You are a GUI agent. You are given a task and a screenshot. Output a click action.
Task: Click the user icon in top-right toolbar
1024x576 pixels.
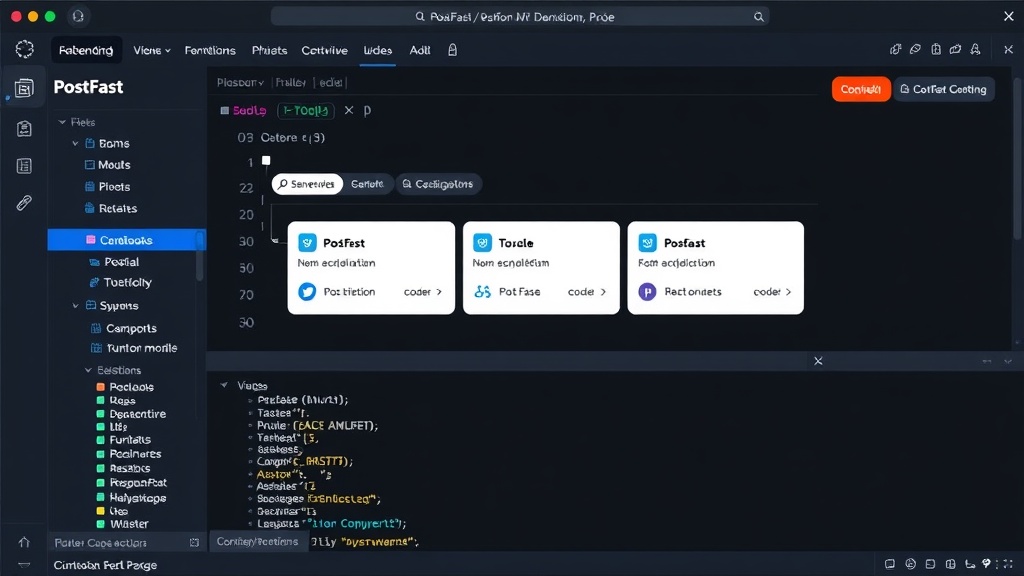click(975, 50)
